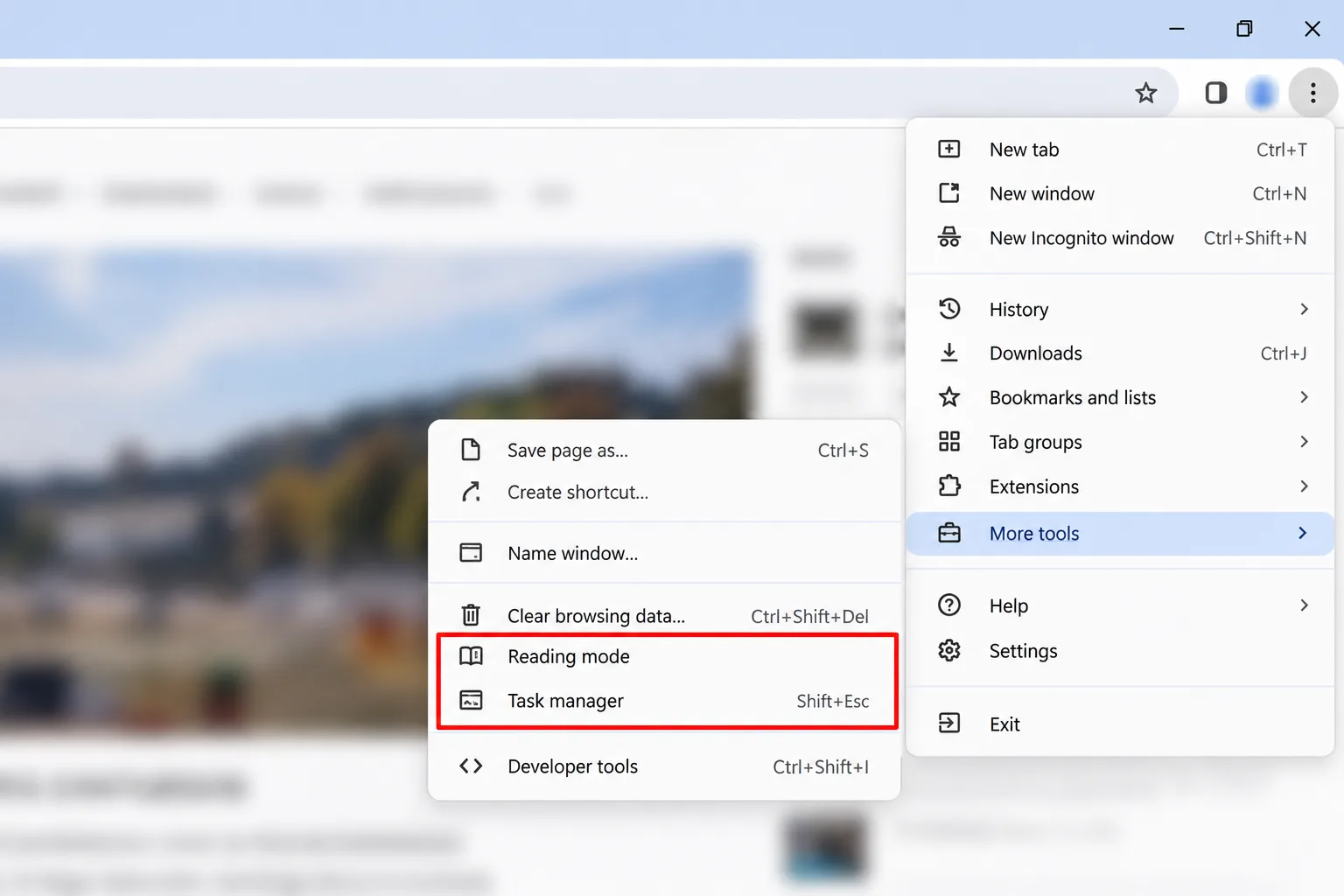Click the bookmark star in the address bar
Image resolution: width=1344 pixels, height=896 pixels.
point(1145,93)
